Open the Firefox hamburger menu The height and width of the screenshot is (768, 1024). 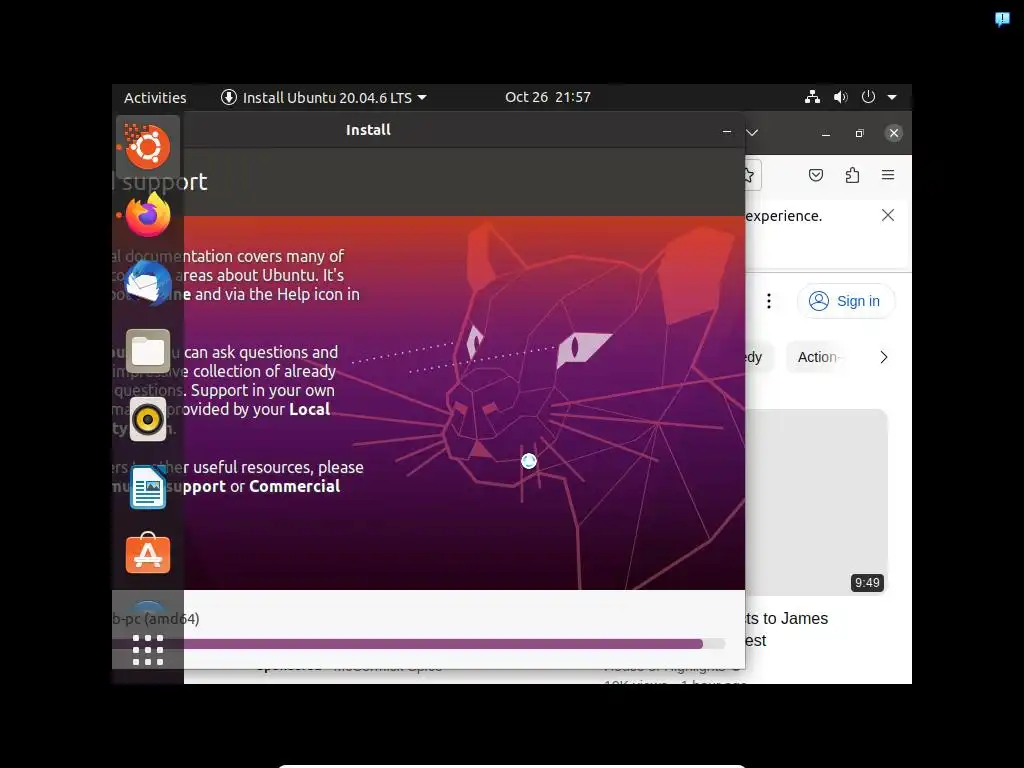888,175
